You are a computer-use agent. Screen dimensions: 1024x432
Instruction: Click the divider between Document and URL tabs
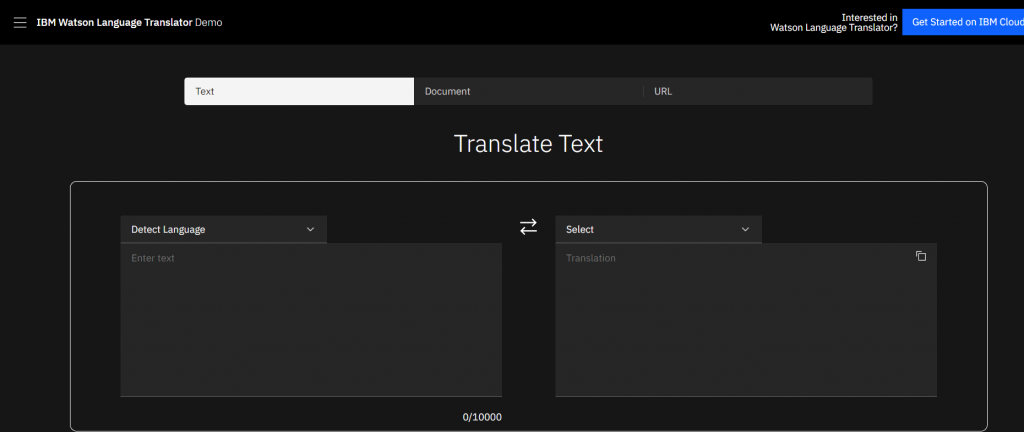pyautogui.click(x=643, y=91)
